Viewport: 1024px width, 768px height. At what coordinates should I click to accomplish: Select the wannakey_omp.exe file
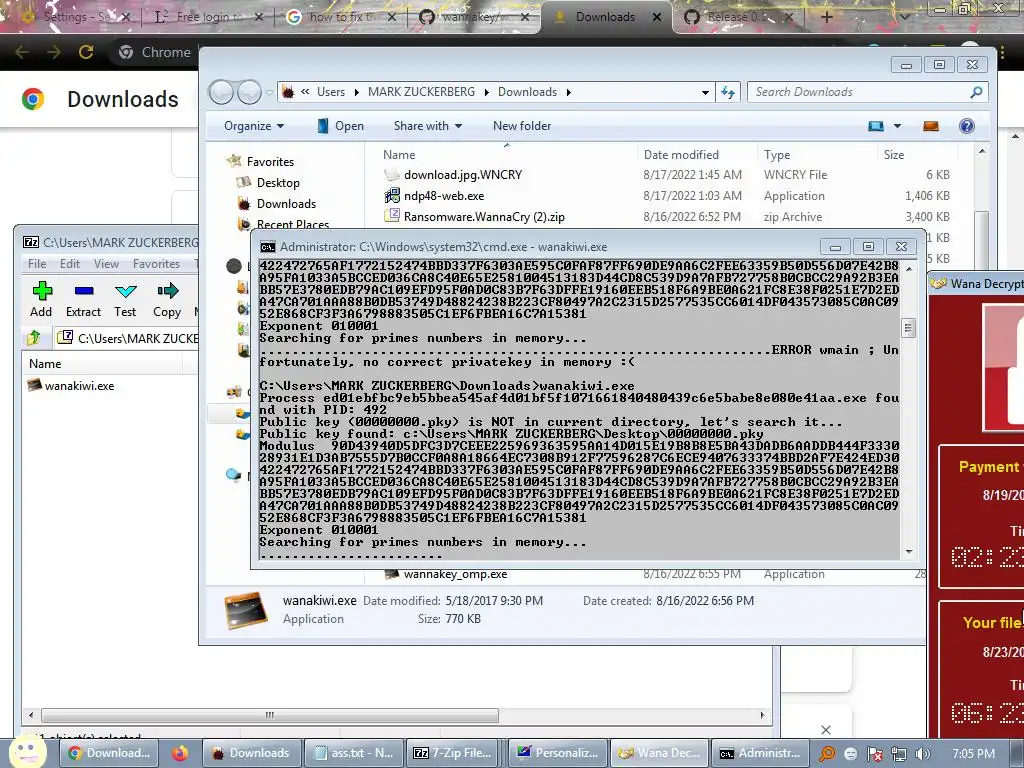tap(455, 574)
